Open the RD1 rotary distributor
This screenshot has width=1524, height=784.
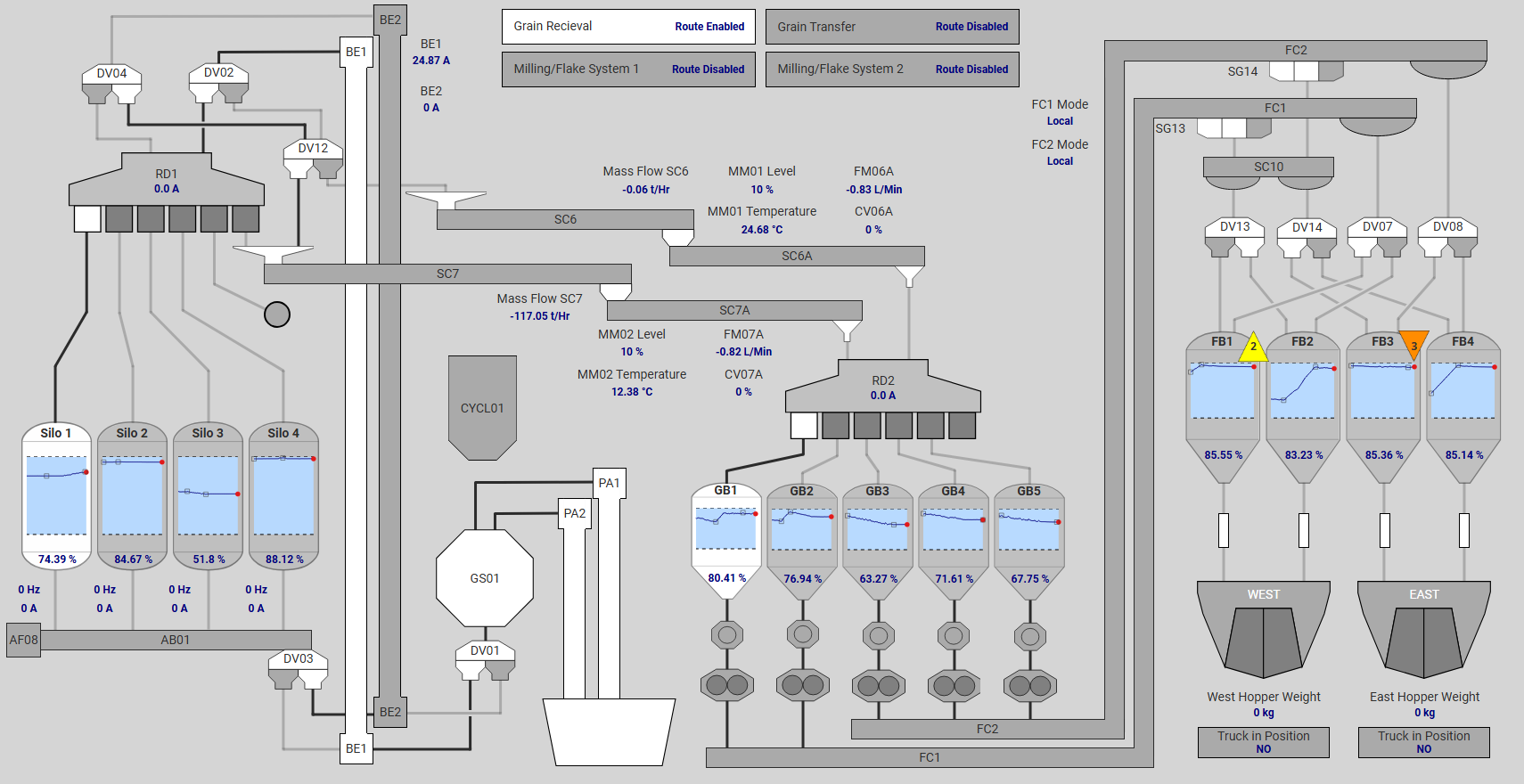coord(167,180)
